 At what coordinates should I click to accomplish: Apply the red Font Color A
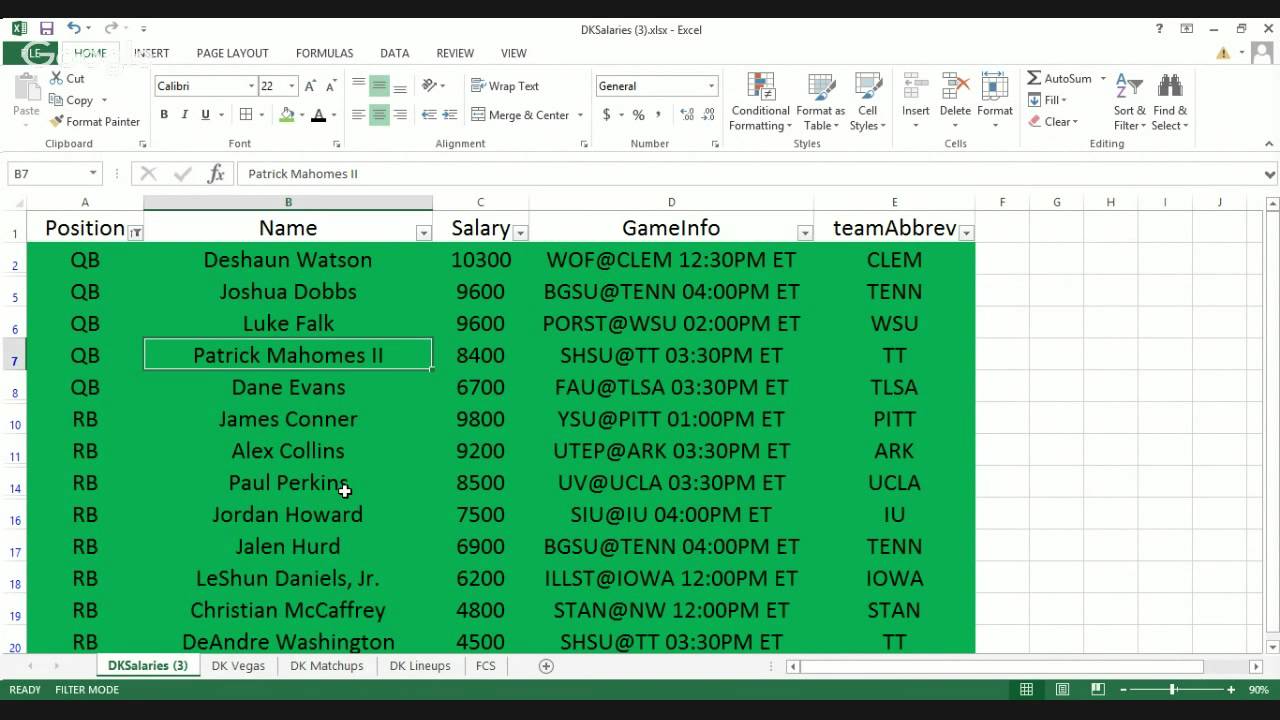click(x=318, y=115)
